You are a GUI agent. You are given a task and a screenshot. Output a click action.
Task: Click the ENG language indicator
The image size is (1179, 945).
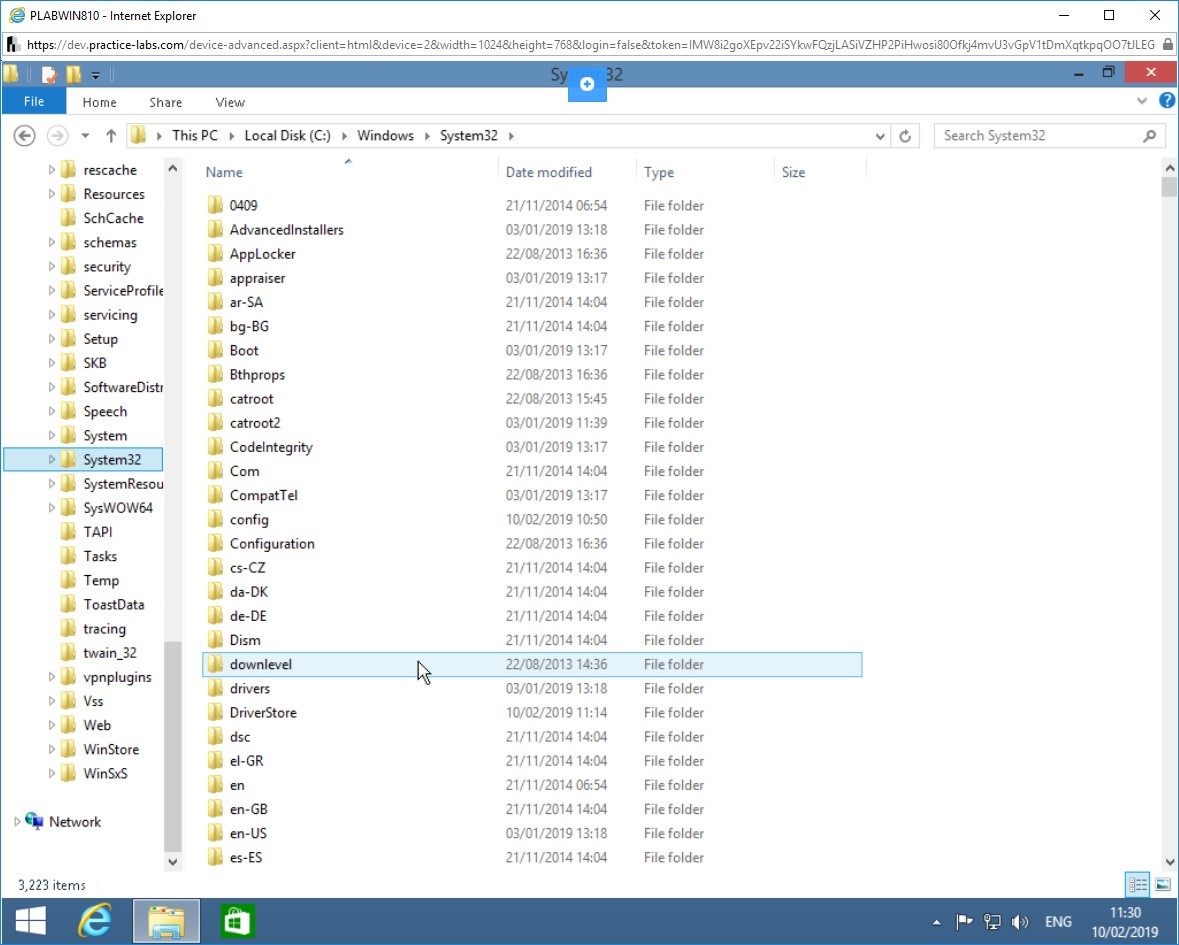[x=1058, y=922]
